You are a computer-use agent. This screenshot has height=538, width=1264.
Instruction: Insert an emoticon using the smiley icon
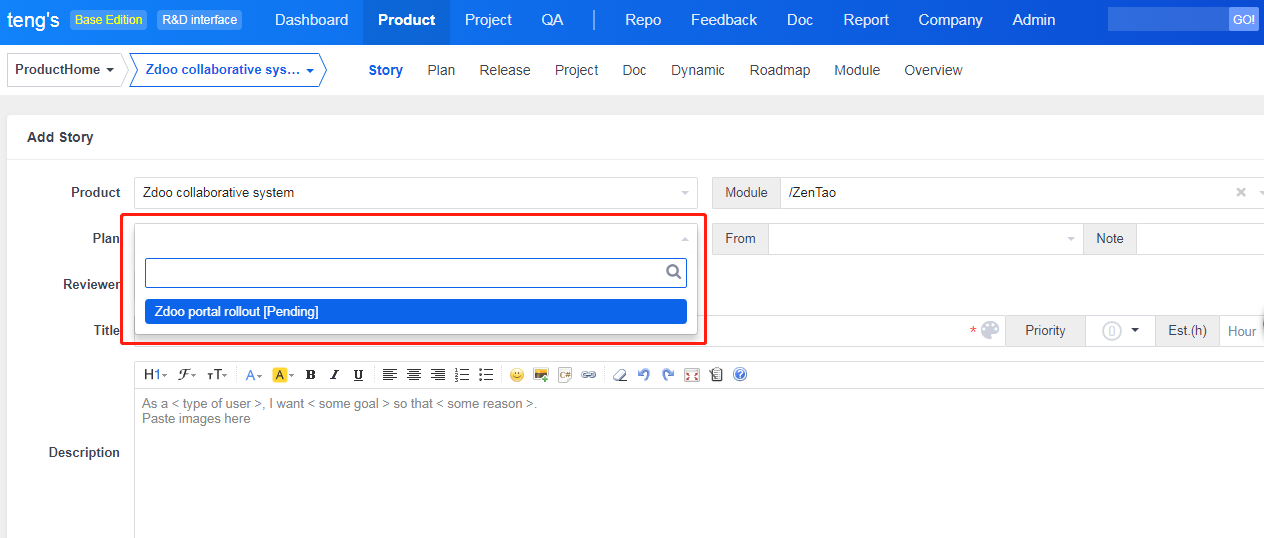click(517, 375)
